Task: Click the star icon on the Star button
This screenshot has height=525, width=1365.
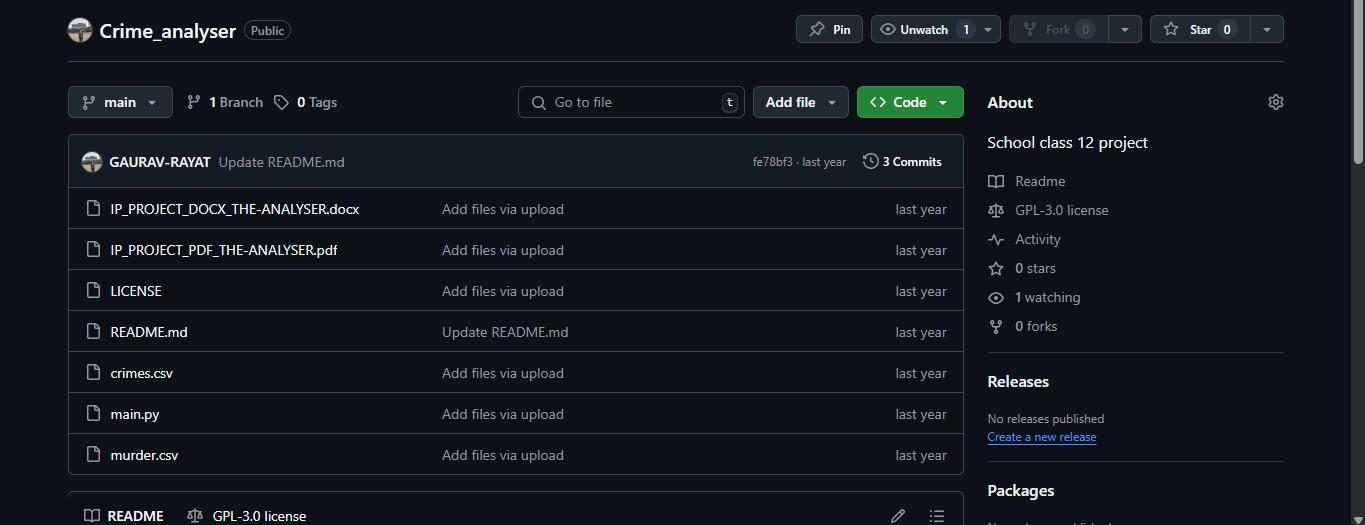Action: [x=1171, y=30]
